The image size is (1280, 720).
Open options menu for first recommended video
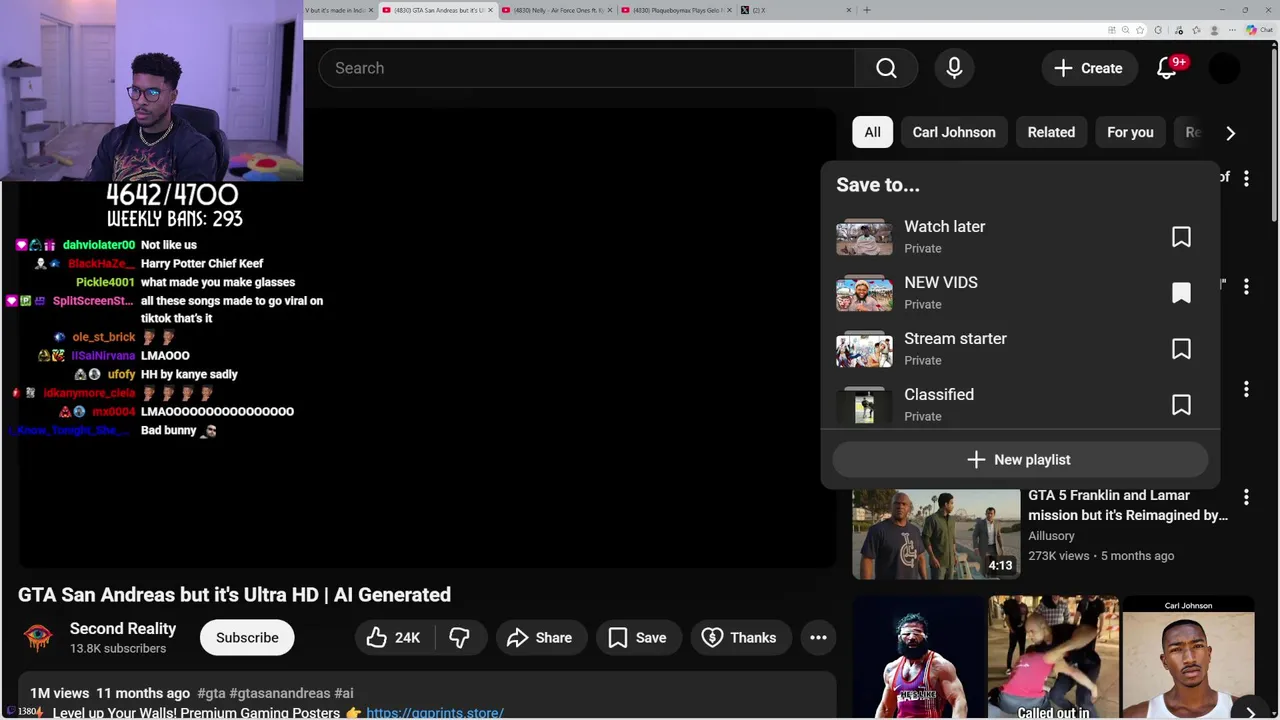coord(1246,179)
